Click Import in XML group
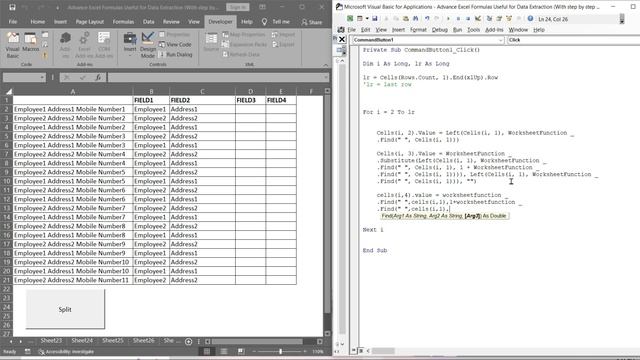This screenshot has height=360, width=640. pyautogui.click(x=283, y=35)
